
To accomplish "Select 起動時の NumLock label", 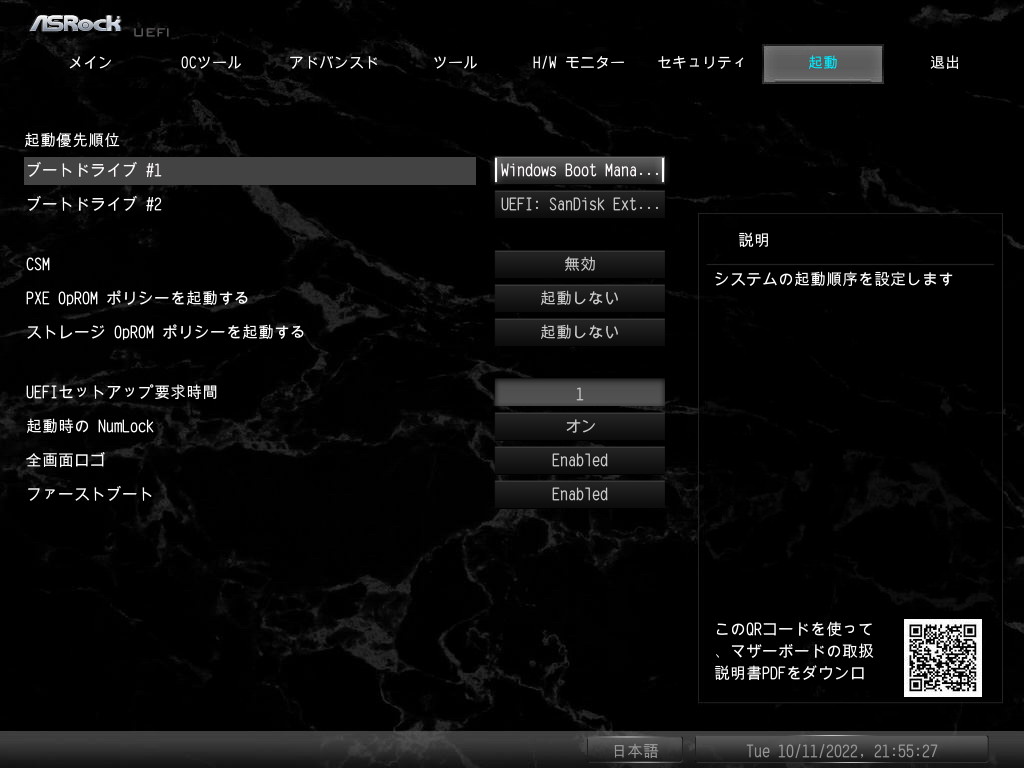I will click(90, 426).
